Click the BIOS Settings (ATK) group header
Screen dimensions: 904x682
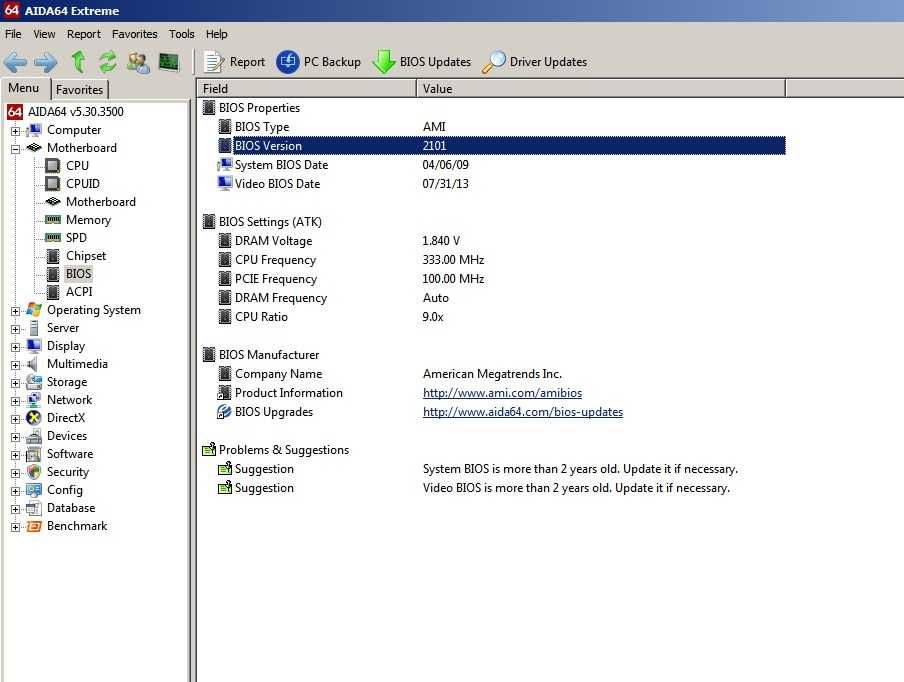click(x=270, y=222)
